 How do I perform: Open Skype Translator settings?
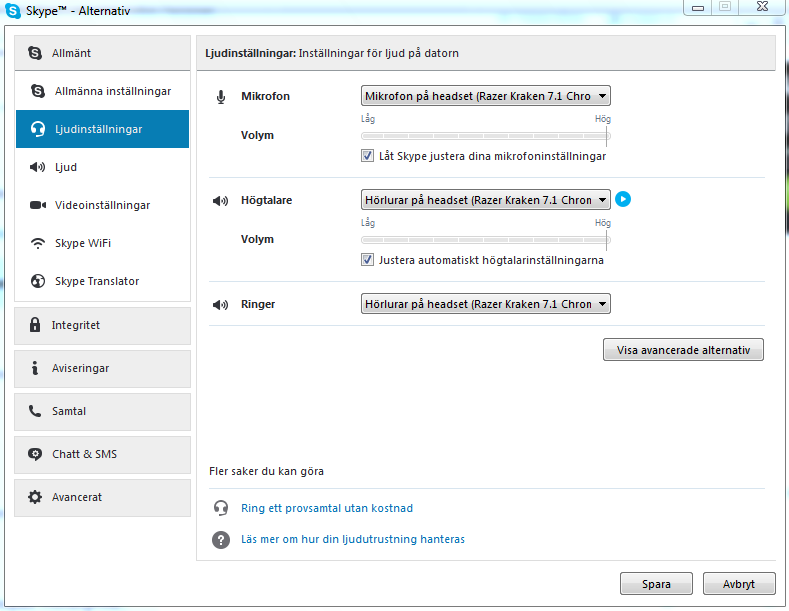point(103,281)
